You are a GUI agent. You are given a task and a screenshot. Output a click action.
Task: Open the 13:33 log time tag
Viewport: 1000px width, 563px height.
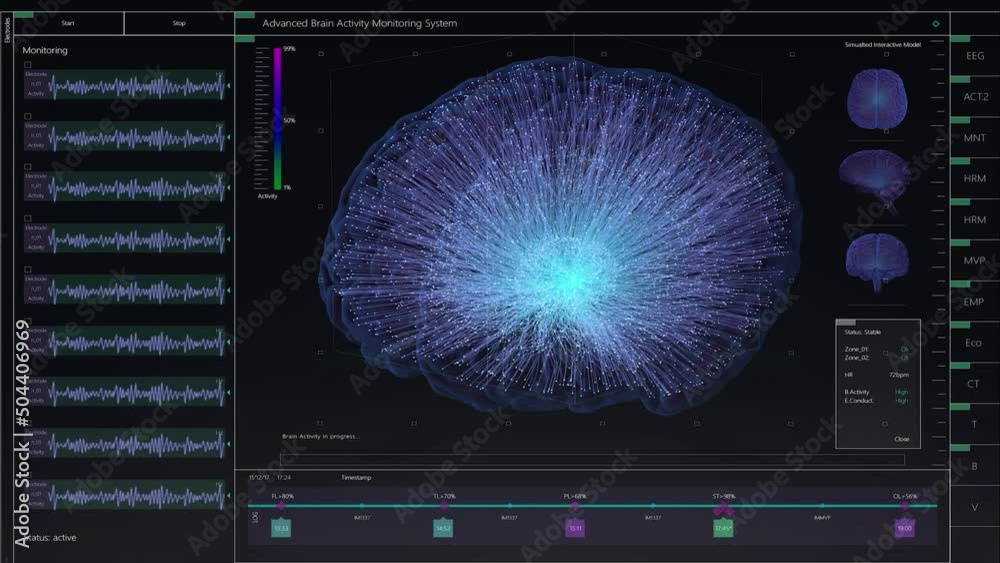(x=281, y=528)
